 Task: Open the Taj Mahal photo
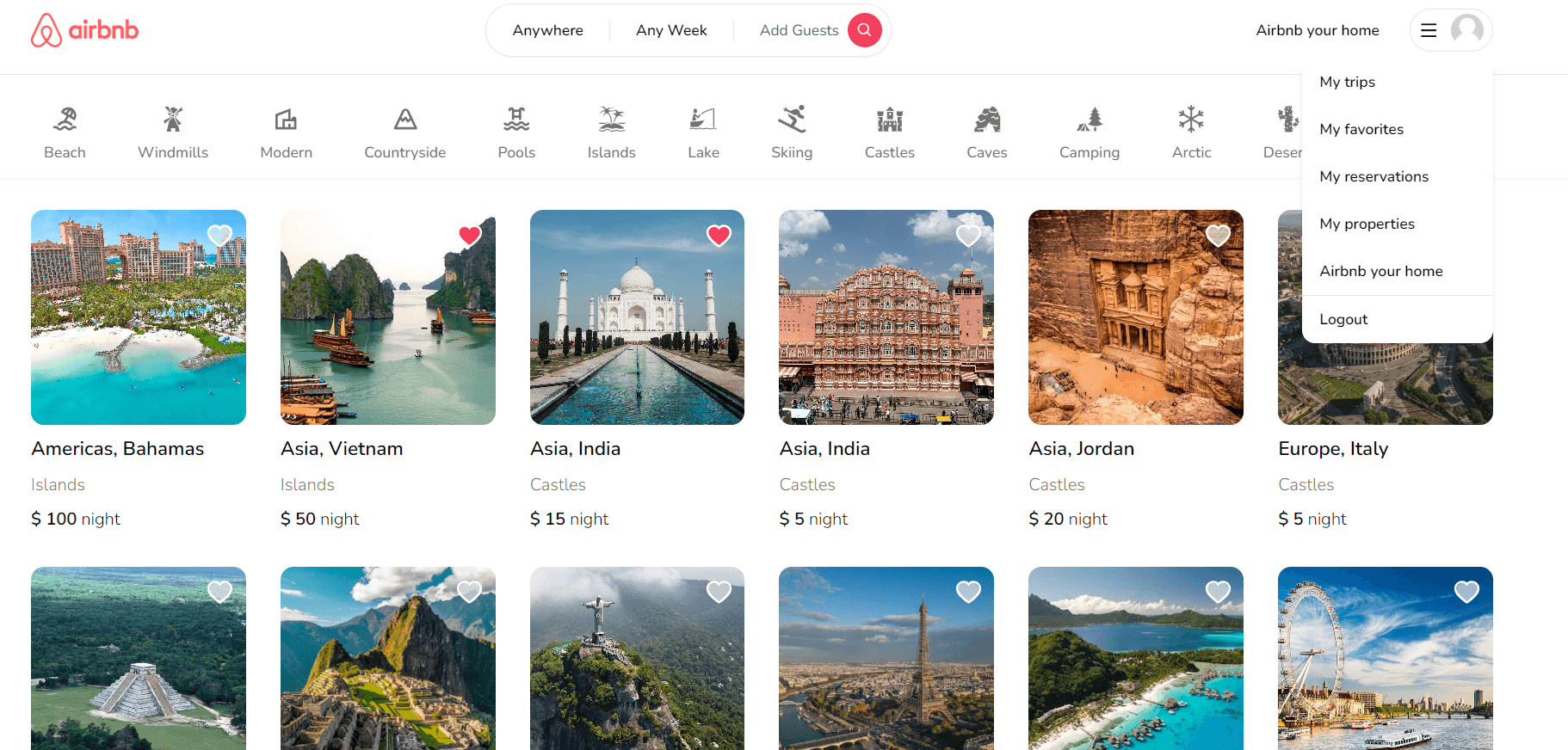click(637, 317)
